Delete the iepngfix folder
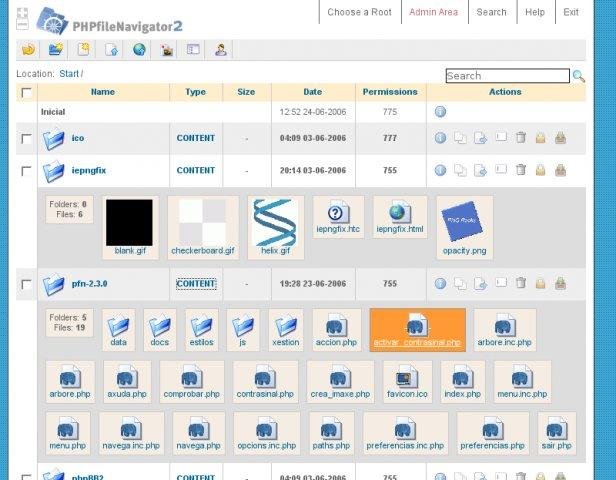Viewport: 616px width, 480px height. tap(521, 170)
